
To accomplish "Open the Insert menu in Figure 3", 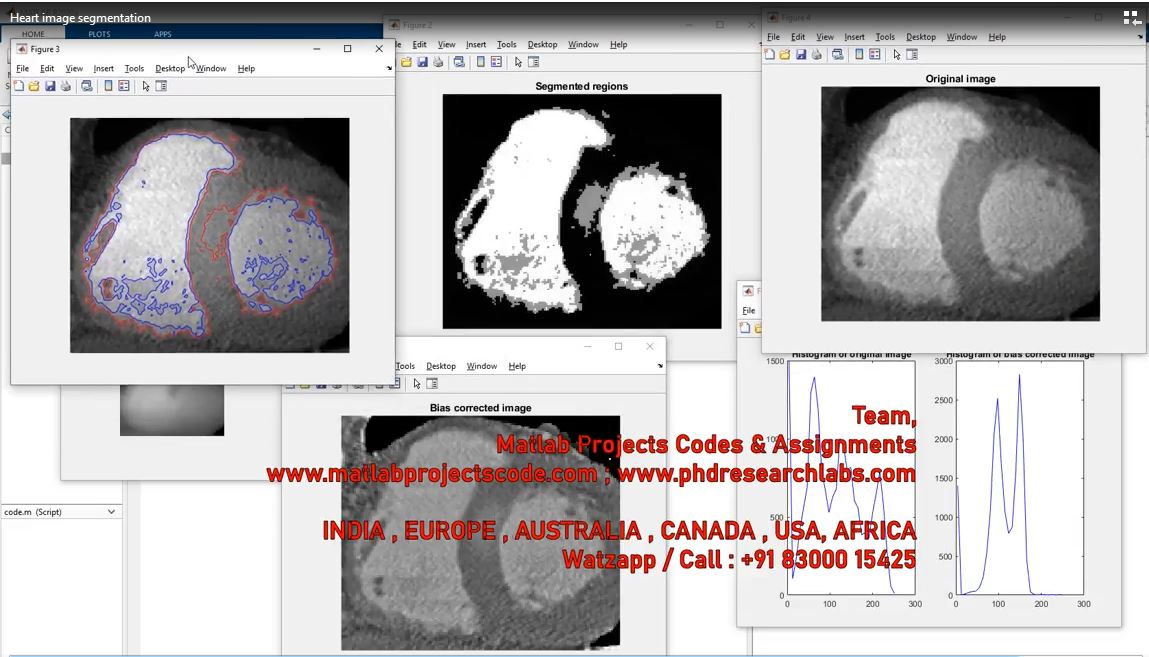I will (x=103, y=69).
